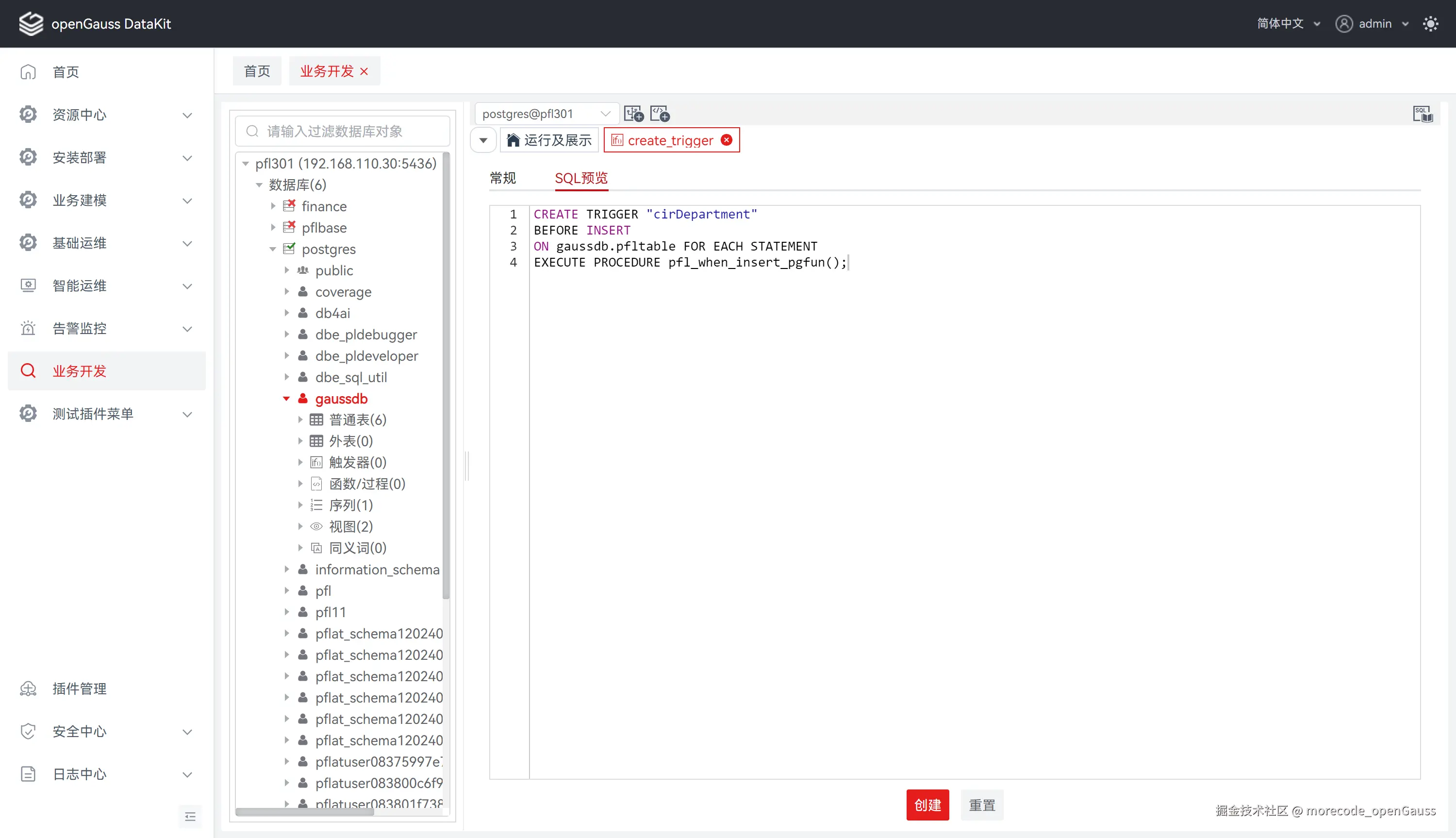Screen dimensions: 1456x838
Task: Open the triggers (触发器) node icon
Action: [316, 462]
